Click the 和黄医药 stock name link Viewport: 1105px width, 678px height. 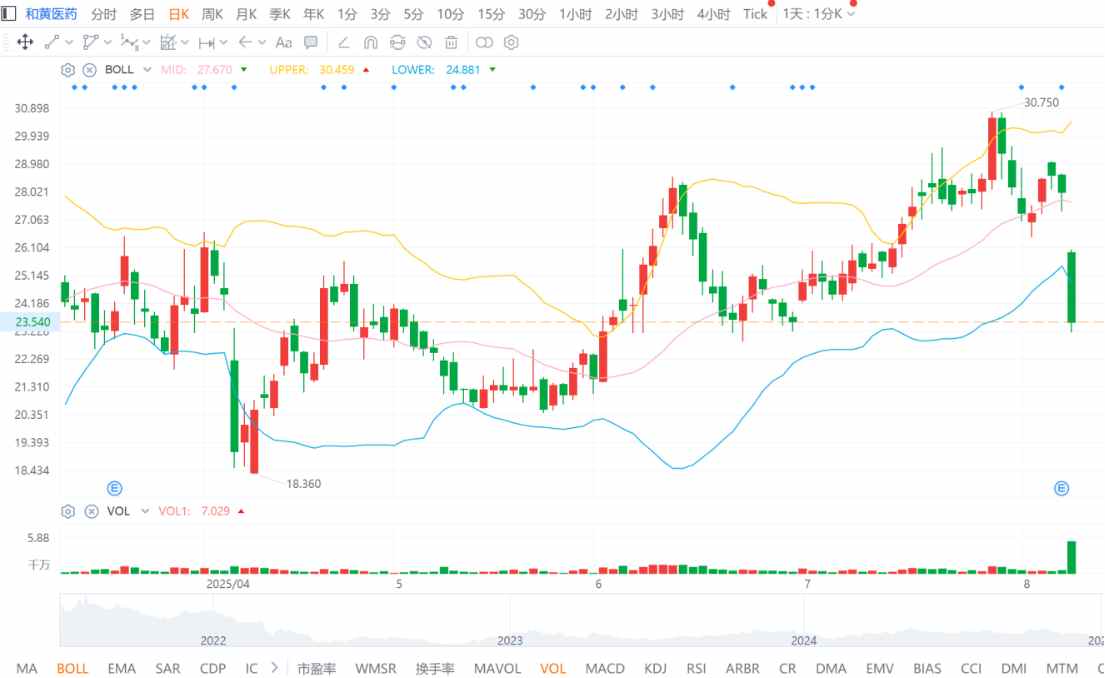pos(49,14)
